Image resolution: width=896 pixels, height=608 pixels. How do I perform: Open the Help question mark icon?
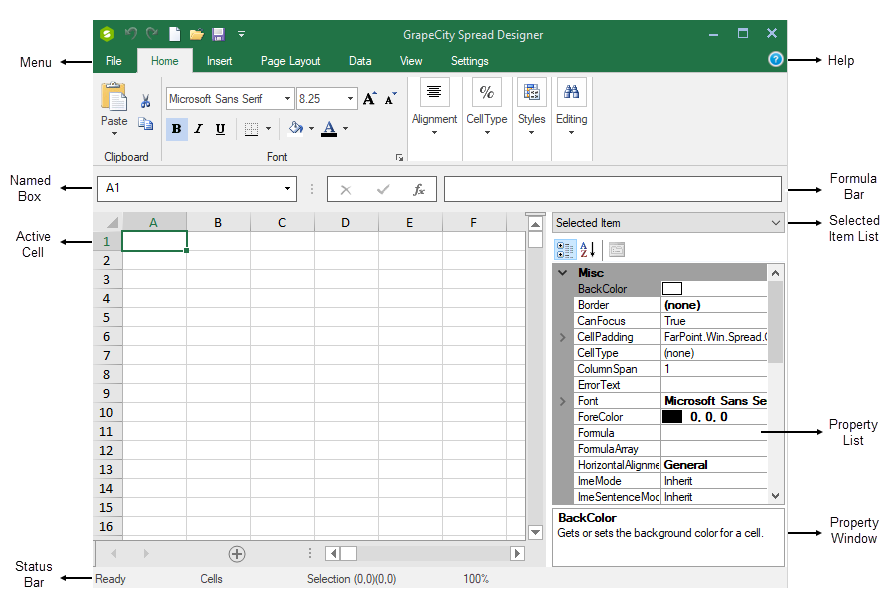tap(775, 59)
